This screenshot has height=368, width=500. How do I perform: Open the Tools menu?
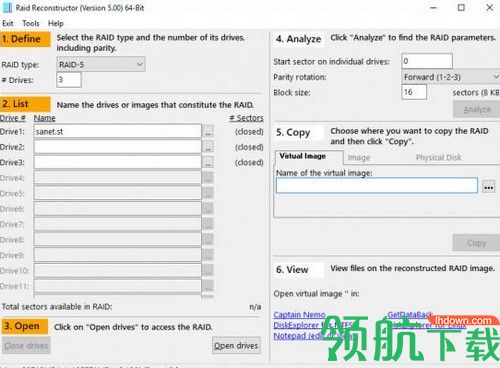(x=31, y=23)
